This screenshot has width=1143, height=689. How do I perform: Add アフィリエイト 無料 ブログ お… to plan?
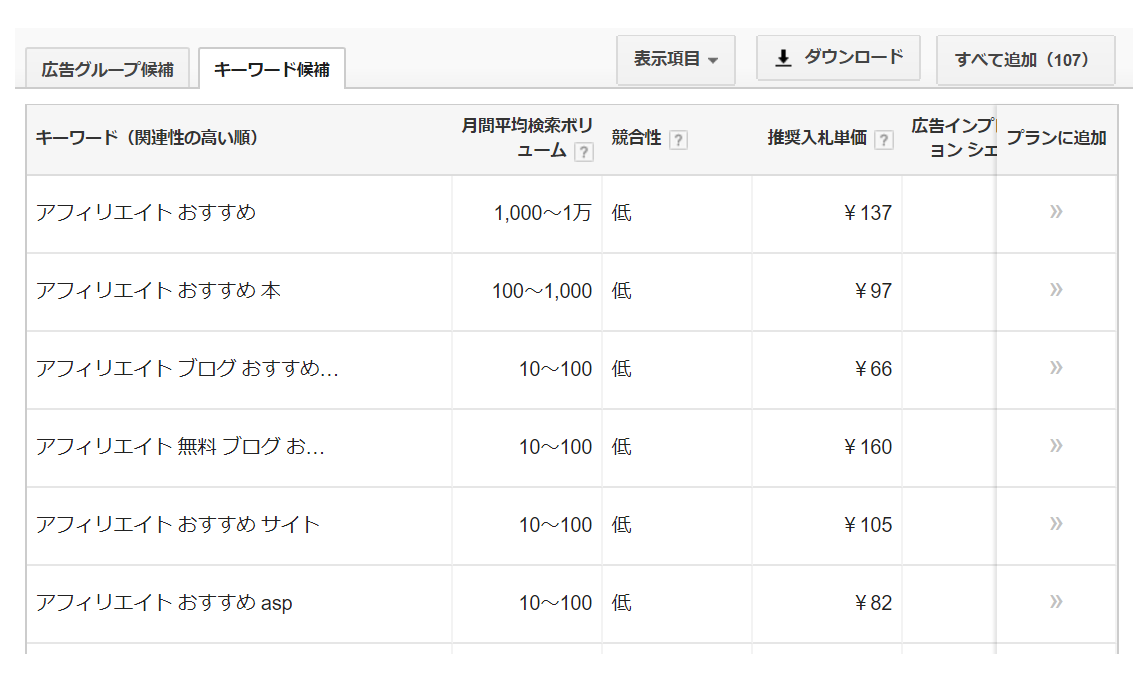1056,446
